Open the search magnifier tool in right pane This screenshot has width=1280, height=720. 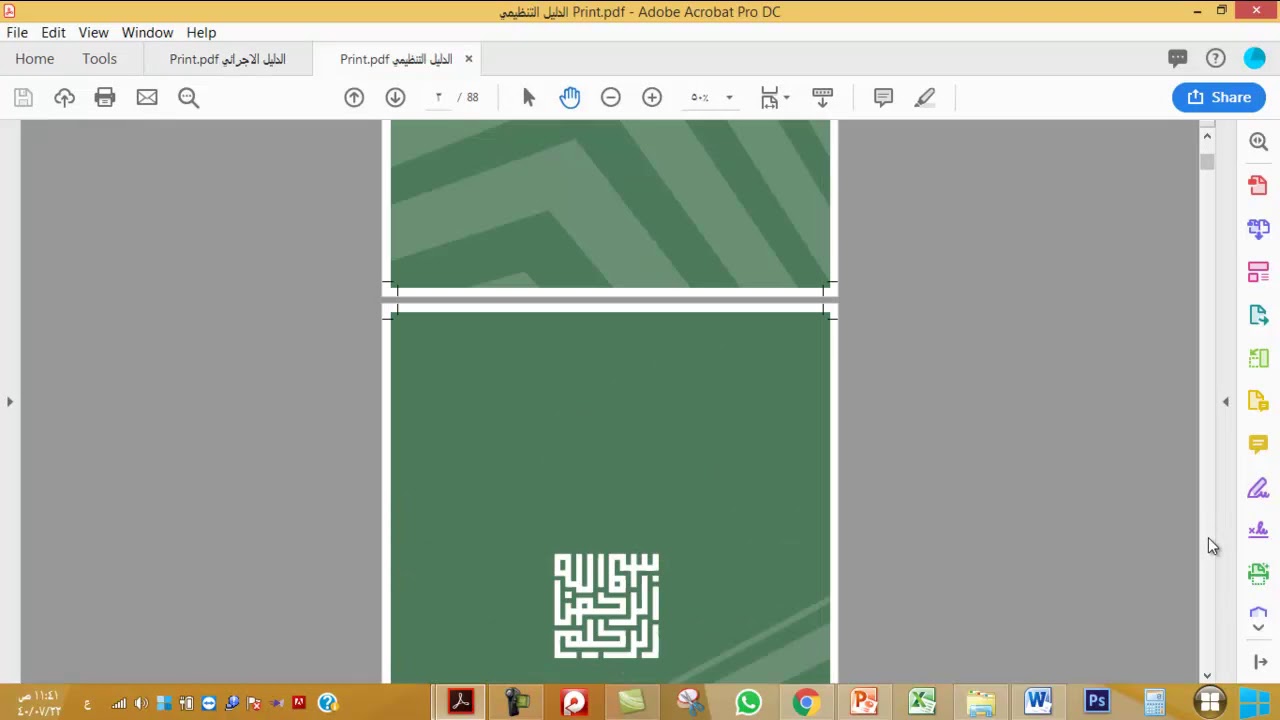point(1258,142)
